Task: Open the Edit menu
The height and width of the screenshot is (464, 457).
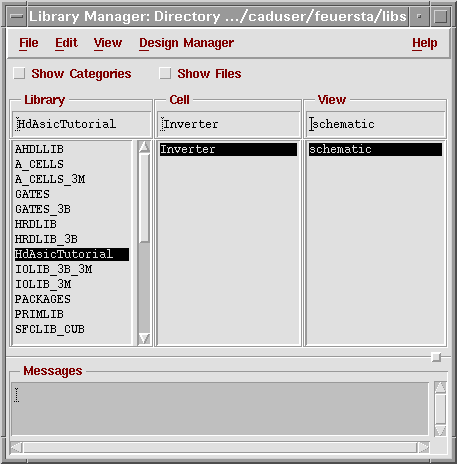Action: (66, 43)
